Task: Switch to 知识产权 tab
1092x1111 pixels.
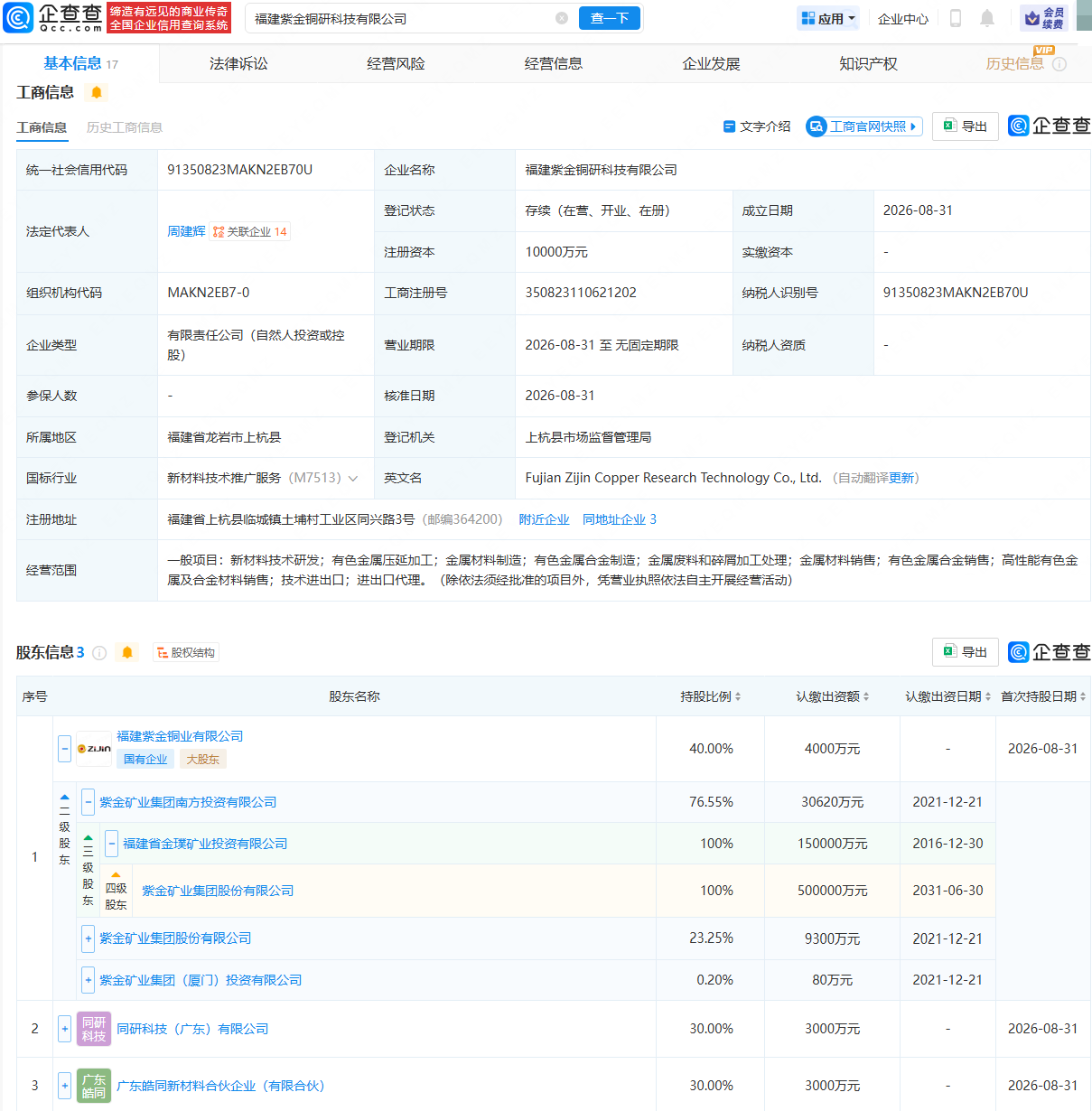Action: 868,64
